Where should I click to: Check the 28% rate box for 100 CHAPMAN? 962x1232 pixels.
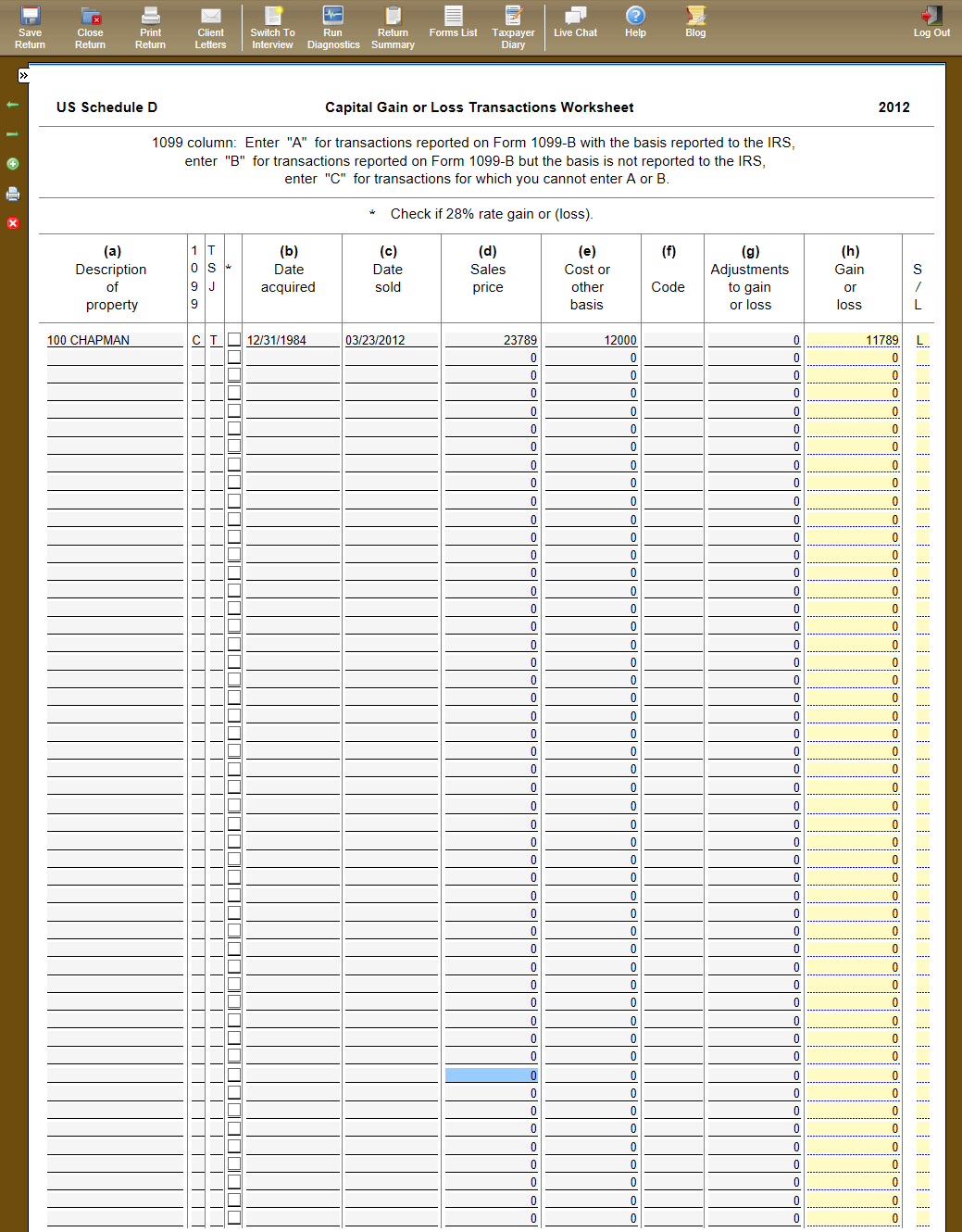coord(234,340)
